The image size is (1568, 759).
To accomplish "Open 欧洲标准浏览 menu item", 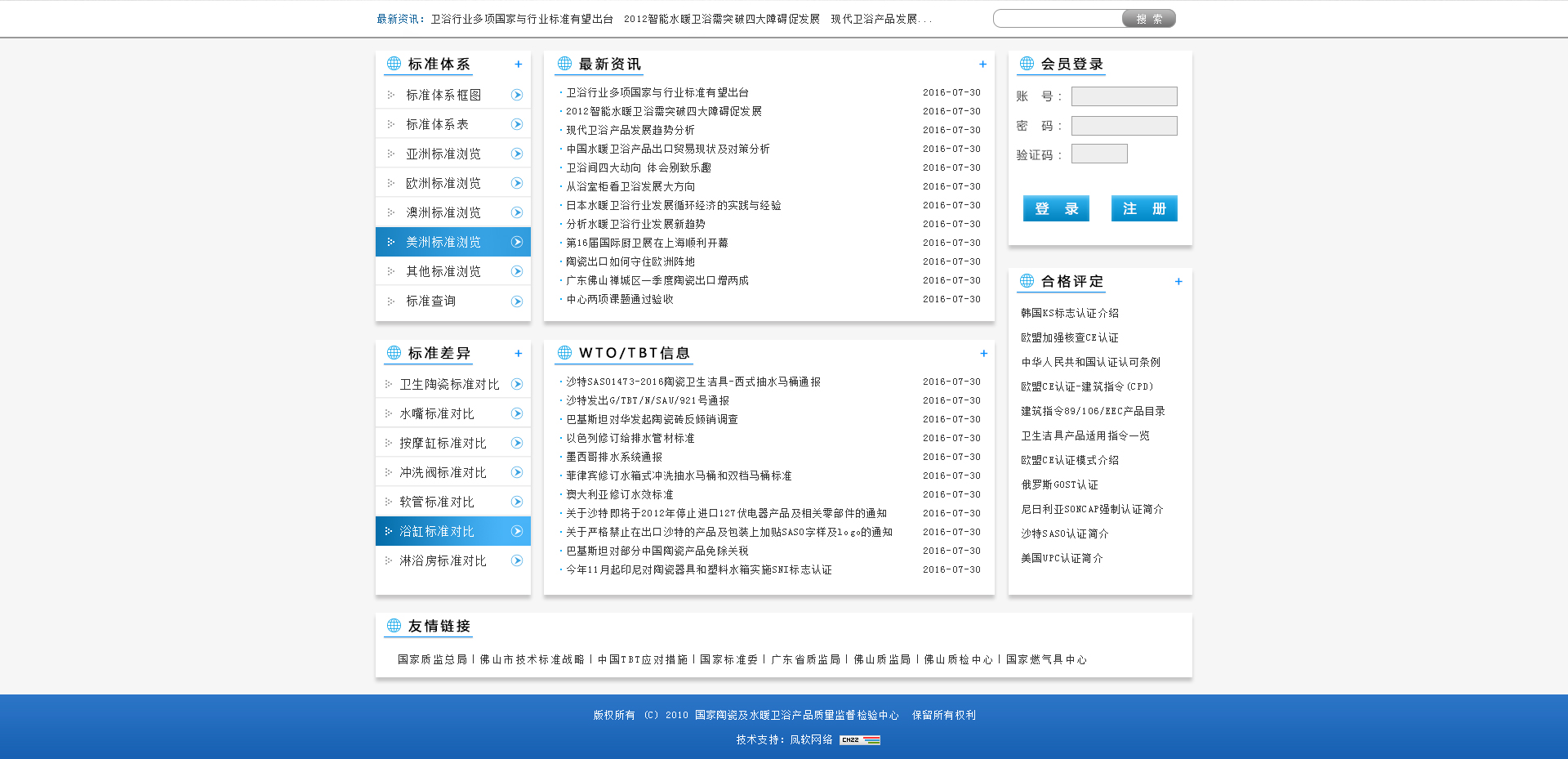I will coord(443,183).
